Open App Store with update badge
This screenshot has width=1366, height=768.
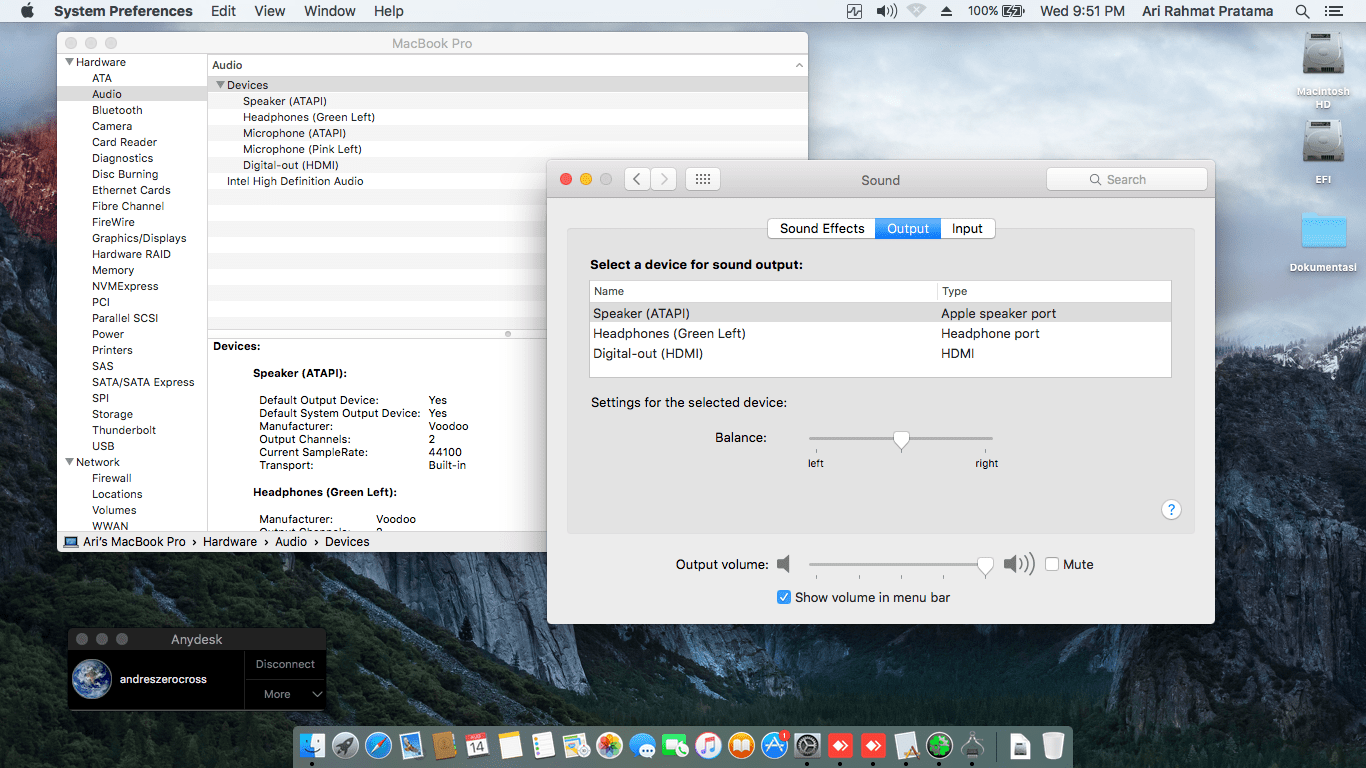[774, 745]
